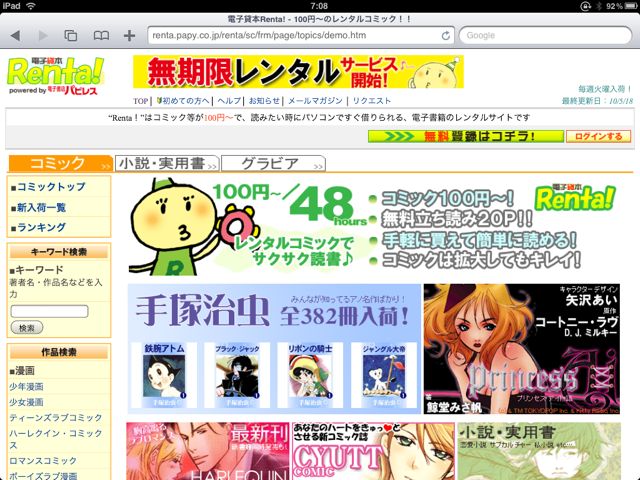Click the keyword search text box
640x480 pixels.
49,311
